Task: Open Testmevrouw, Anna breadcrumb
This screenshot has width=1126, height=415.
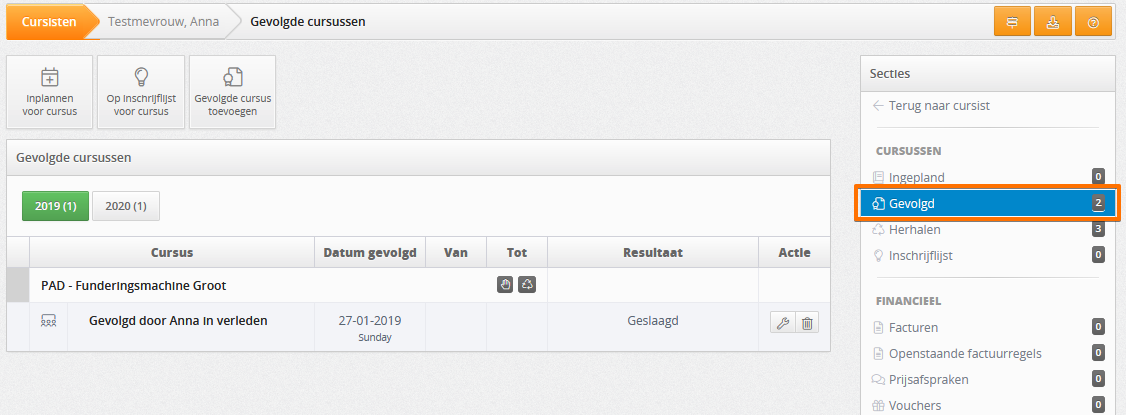Action: click(x=164, y=22)
